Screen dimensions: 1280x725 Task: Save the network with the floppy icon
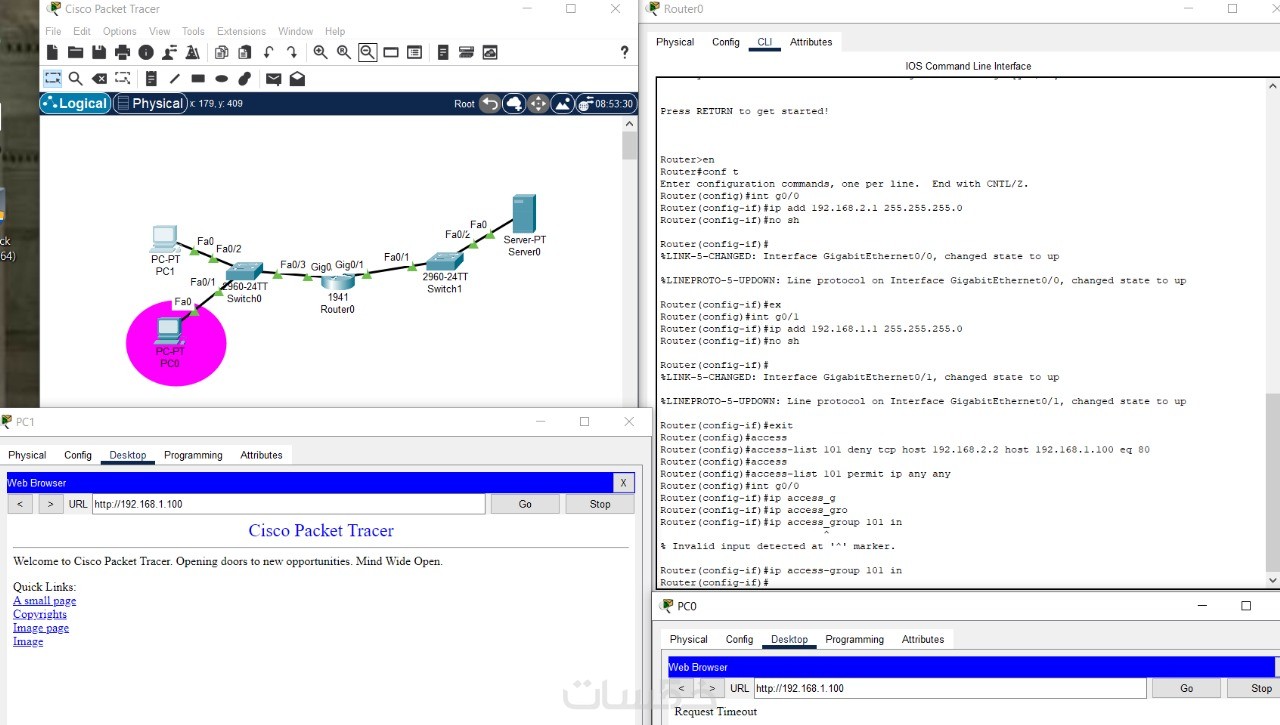click(x=99, y=52)
